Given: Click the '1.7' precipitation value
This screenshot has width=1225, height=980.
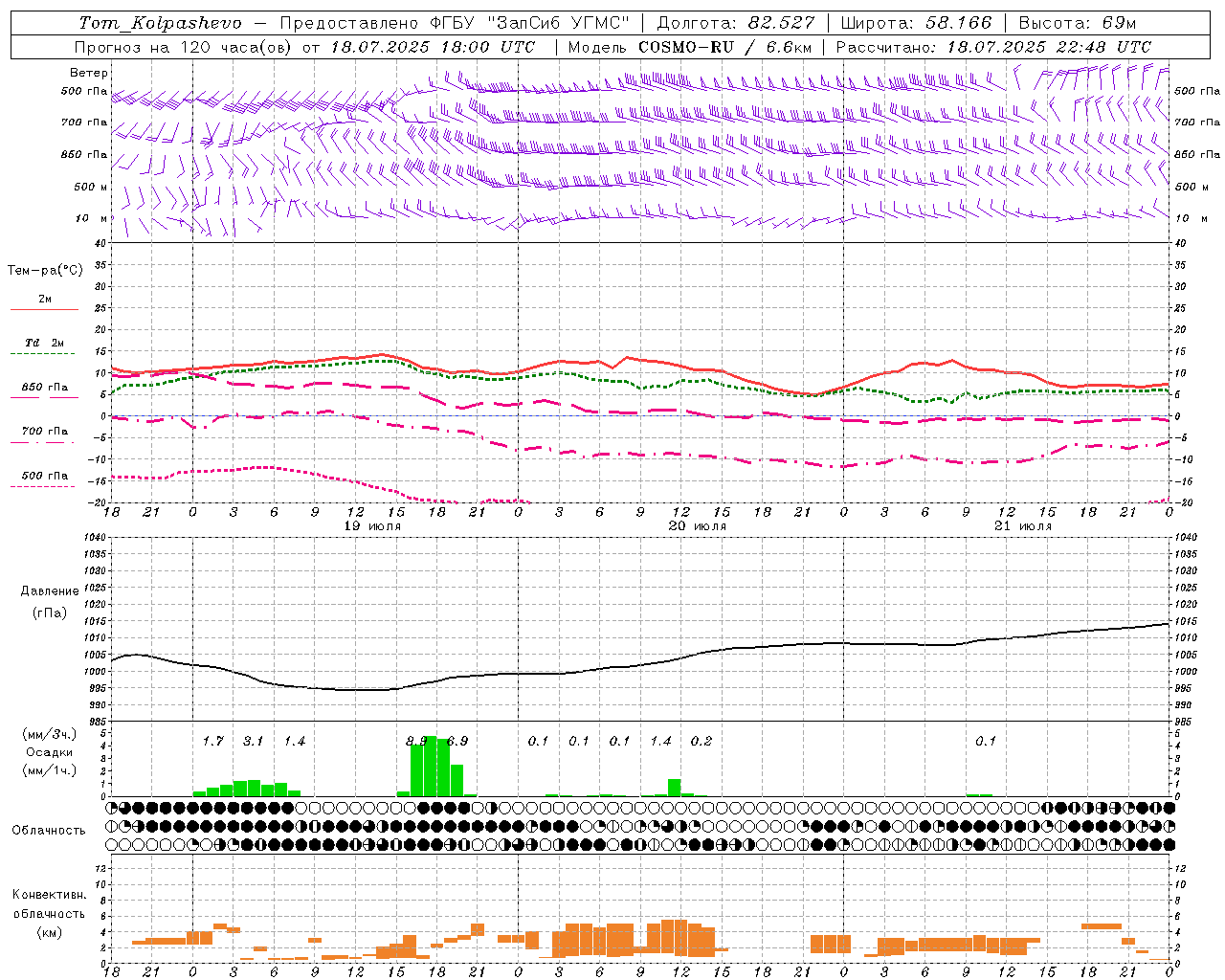Looking at the screenshot, I should (x=212, y=741).
